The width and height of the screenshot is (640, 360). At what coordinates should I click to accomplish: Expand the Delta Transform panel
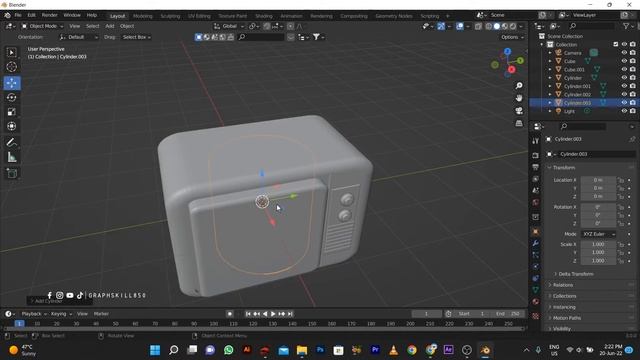coord(576,274)
